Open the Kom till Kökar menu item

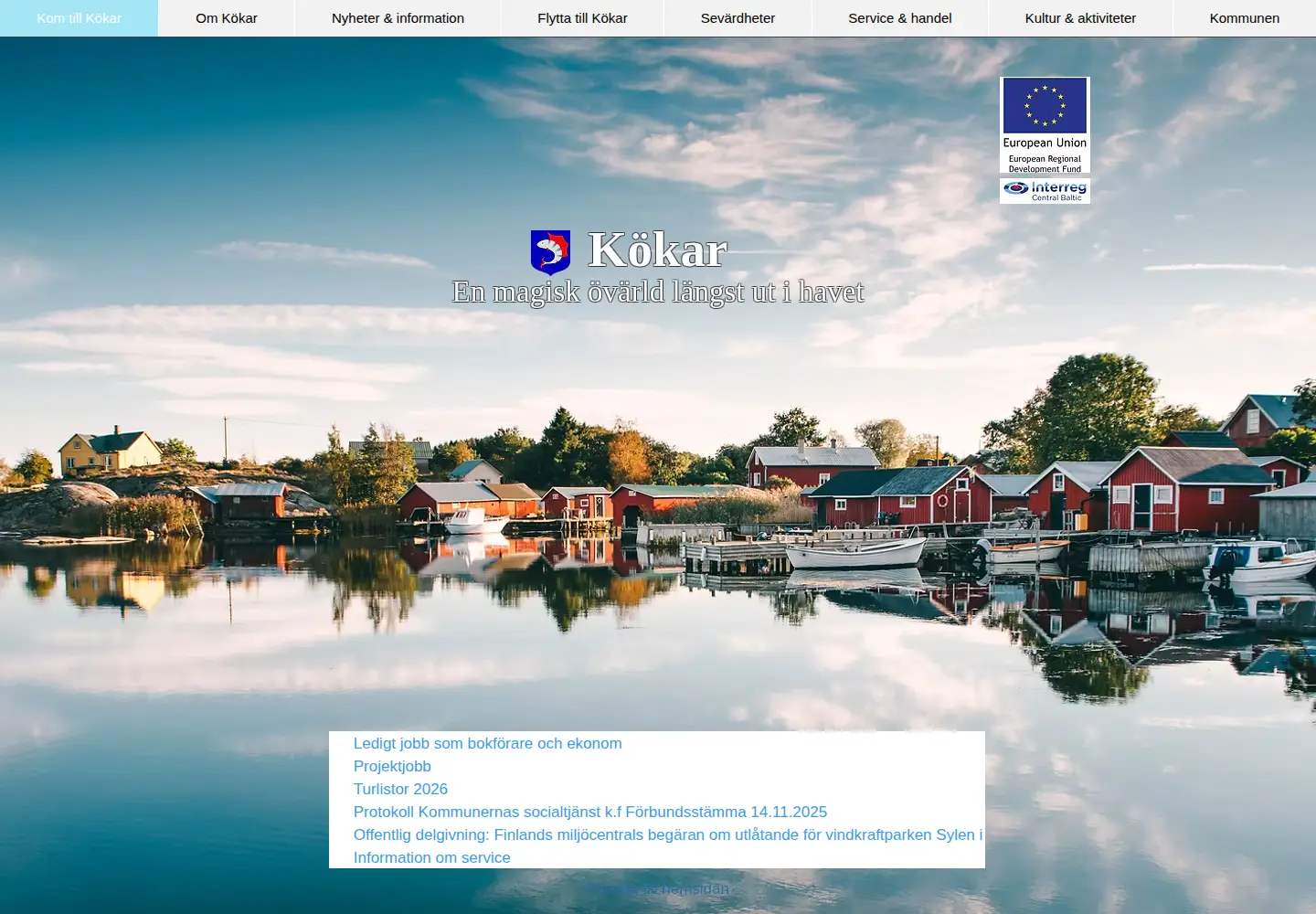[79, 18]
